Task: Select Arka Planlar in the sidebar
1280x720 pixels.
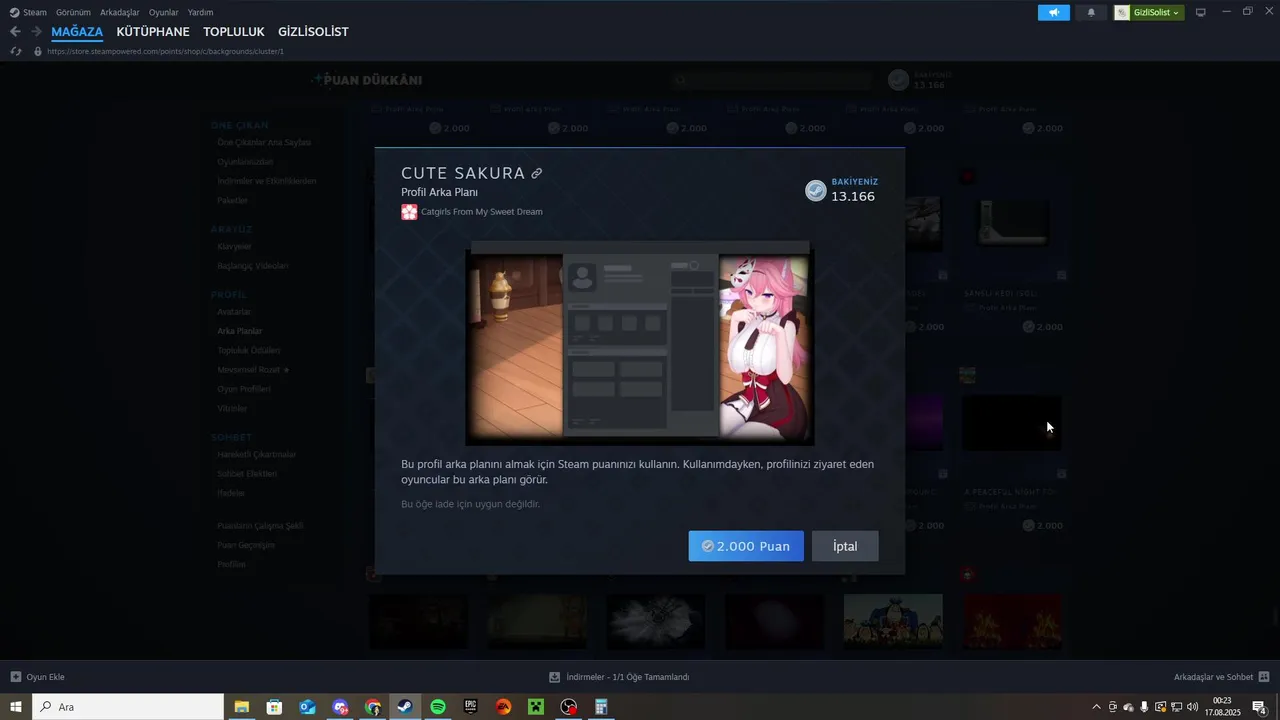Action: click(240, 331)
